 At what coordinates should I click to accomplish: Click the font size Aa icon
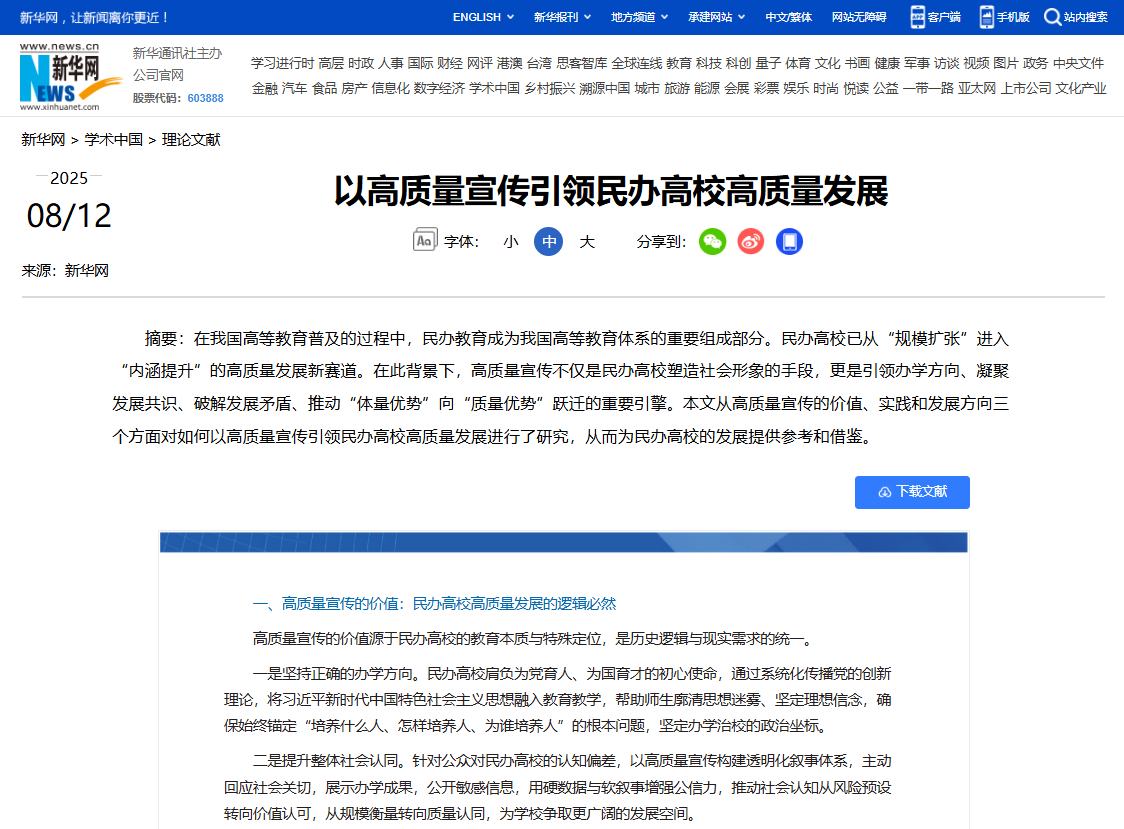[424, 241]
